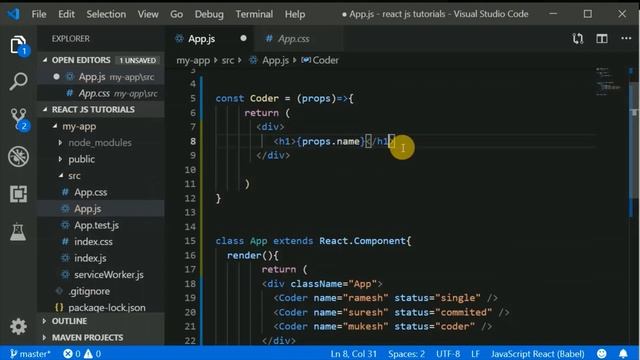Click the feedback smiley in status bar
This screenshot has height=360, width=640.
pos(602,353)
